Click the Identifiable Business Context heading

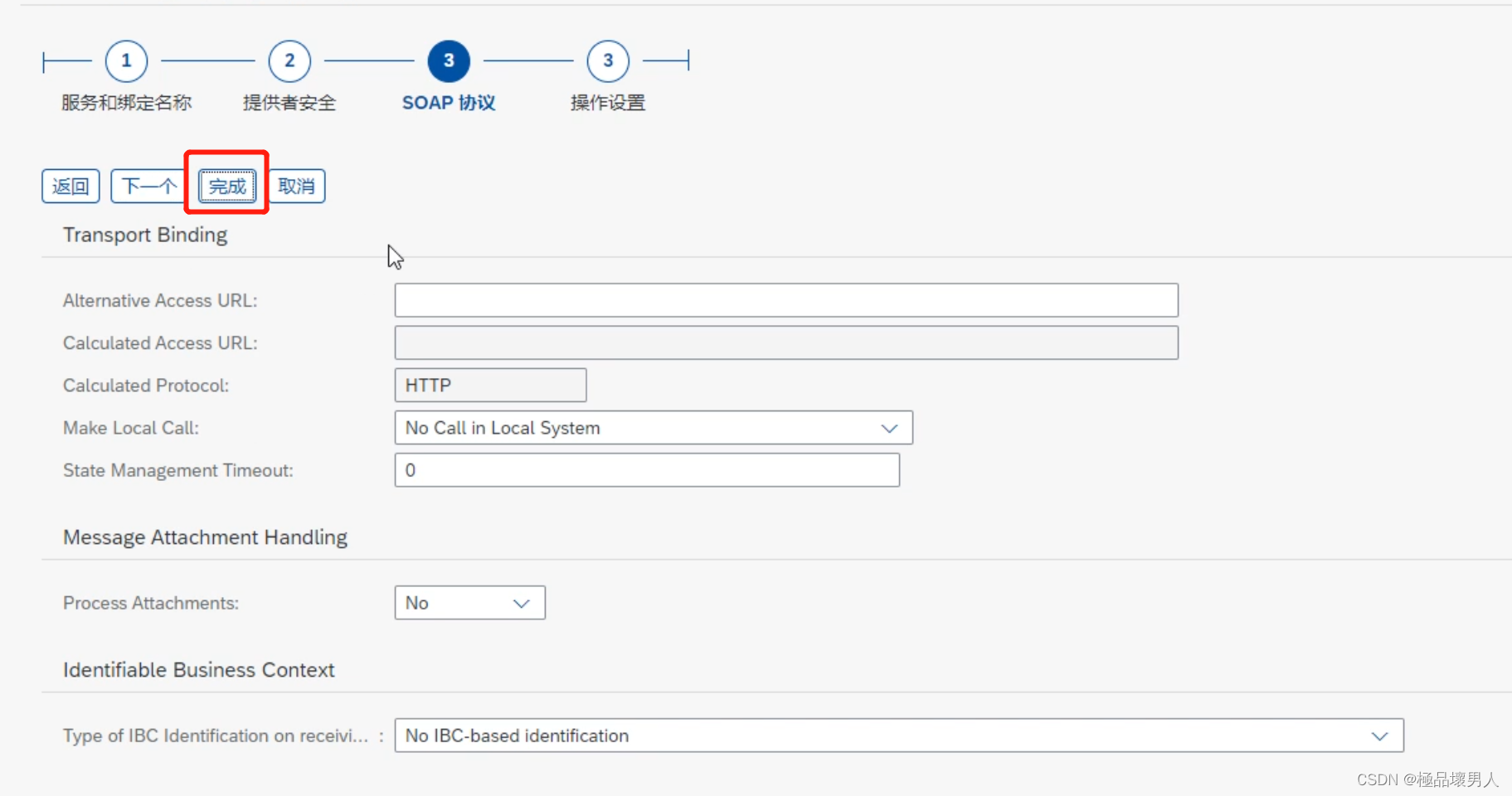(198, 670)
